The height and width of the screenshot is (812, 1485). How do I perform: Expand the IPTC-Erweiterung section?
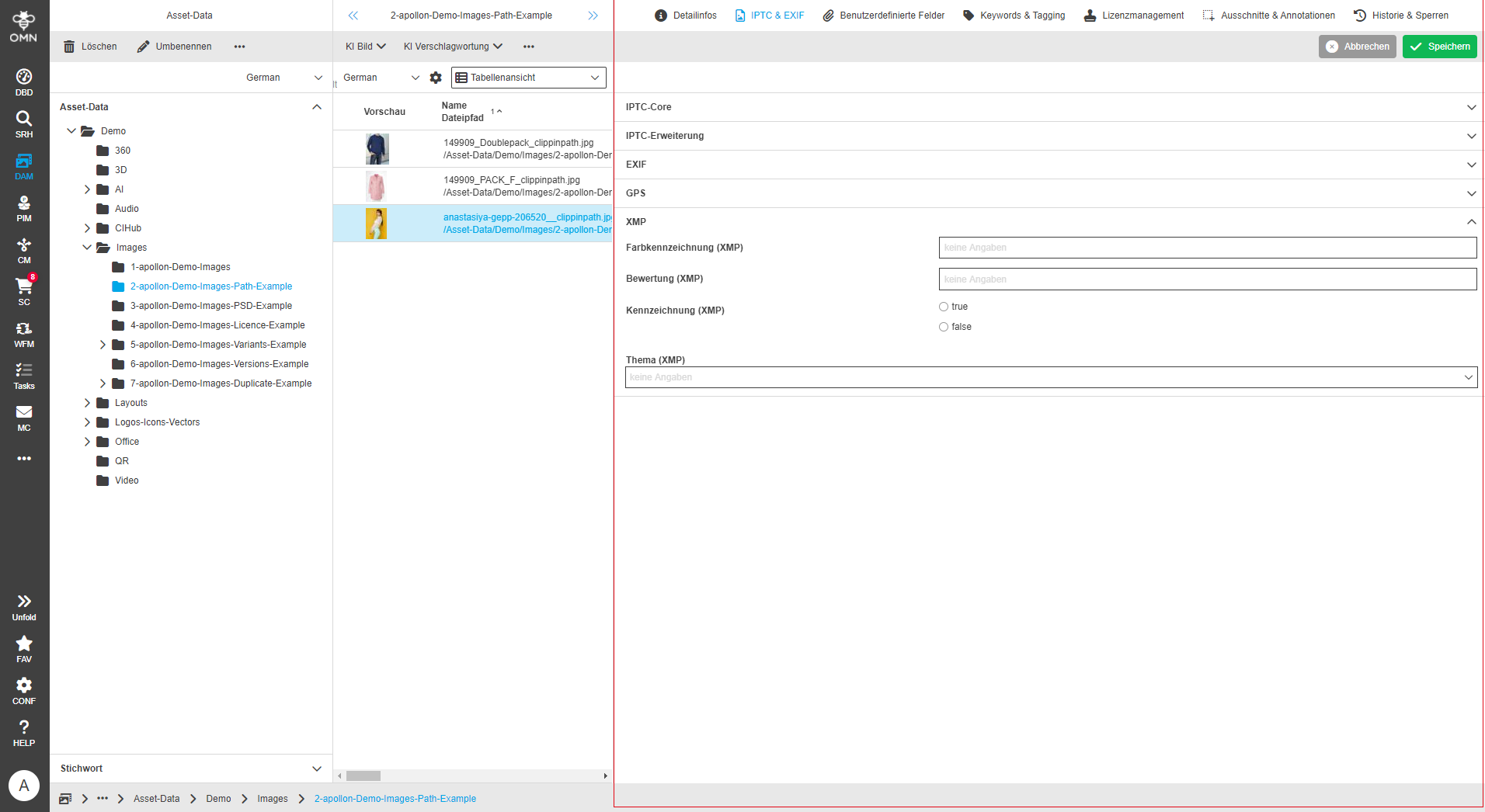(x=1049, y=136)
